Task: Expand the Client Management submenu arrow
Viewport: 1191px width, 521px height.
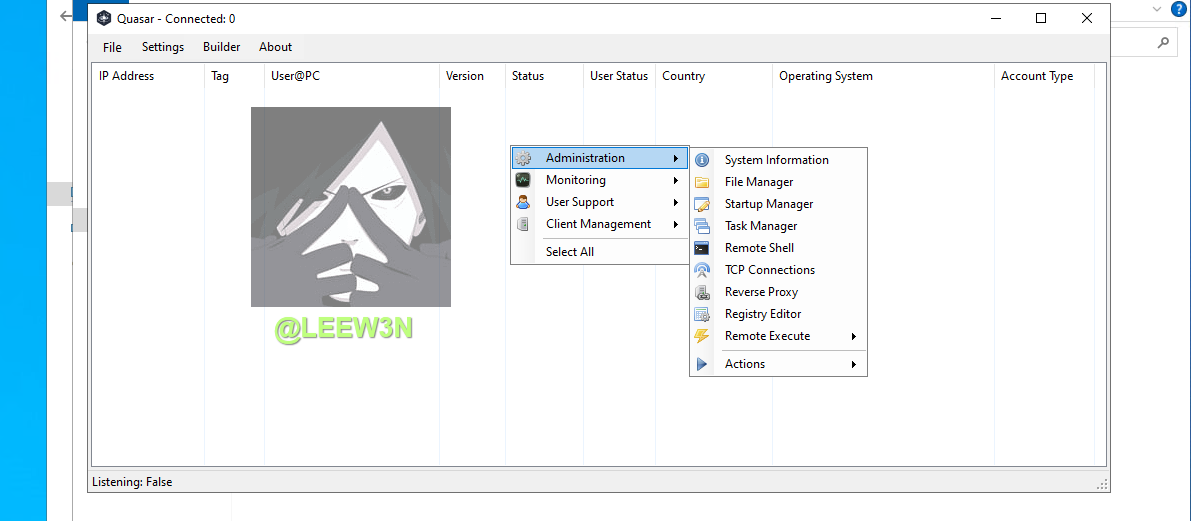Action: [x=676, y=224]
